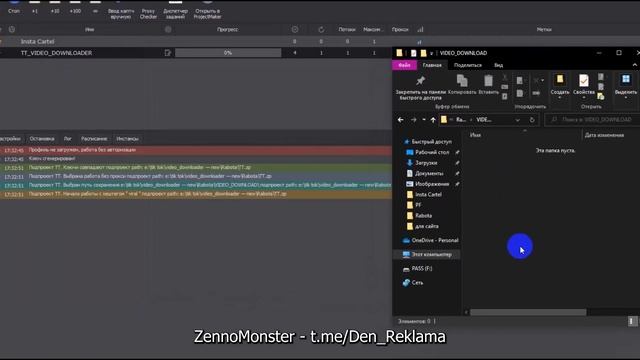This screenshot has height=360, width=640.
Task: Click the +100 attempts button
Action: coord(75,7)
